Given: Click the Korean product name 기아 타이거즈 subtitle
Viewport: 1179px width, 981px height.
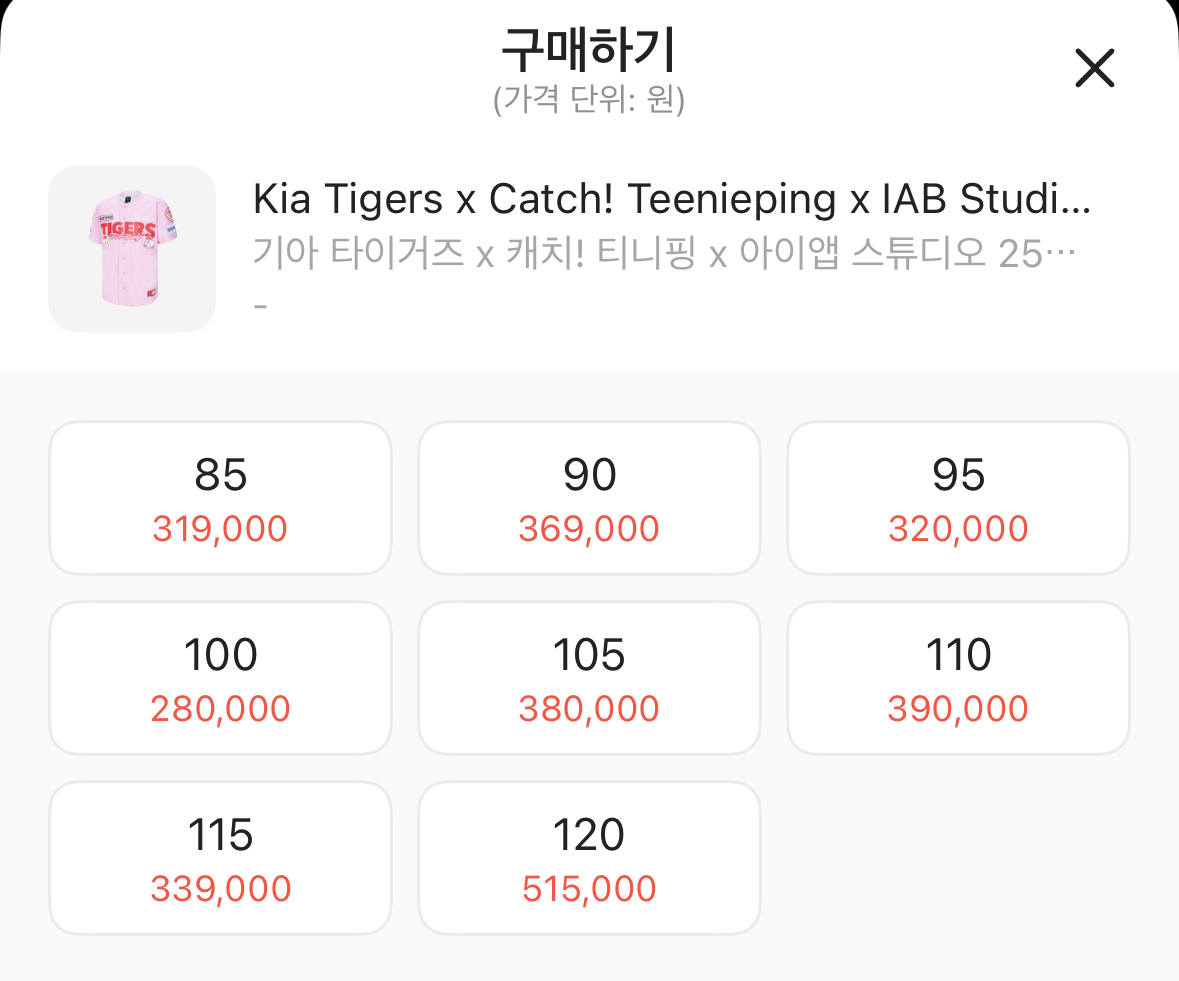Looking at the screenshot, I should (664, 253).
